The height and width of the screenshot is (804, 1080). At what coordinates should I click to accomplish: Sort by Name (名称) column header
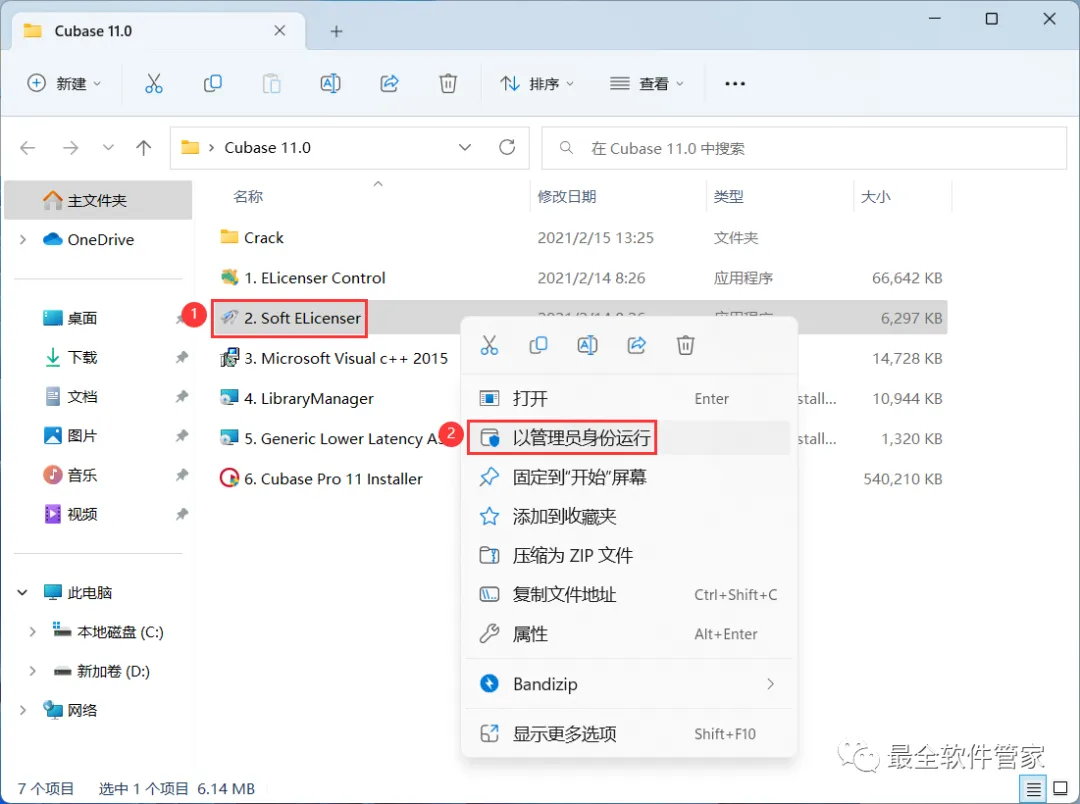[248, 196]
